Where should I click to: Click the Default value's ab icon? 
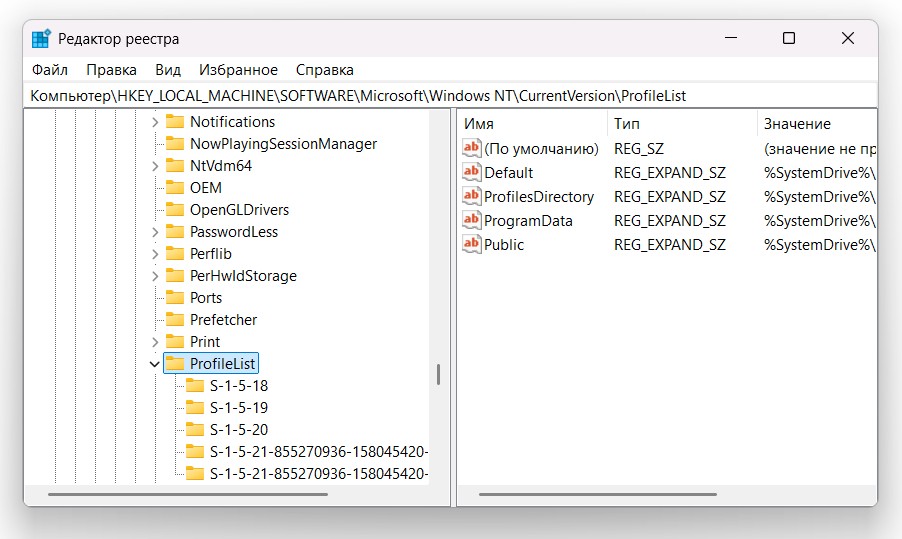472,172
